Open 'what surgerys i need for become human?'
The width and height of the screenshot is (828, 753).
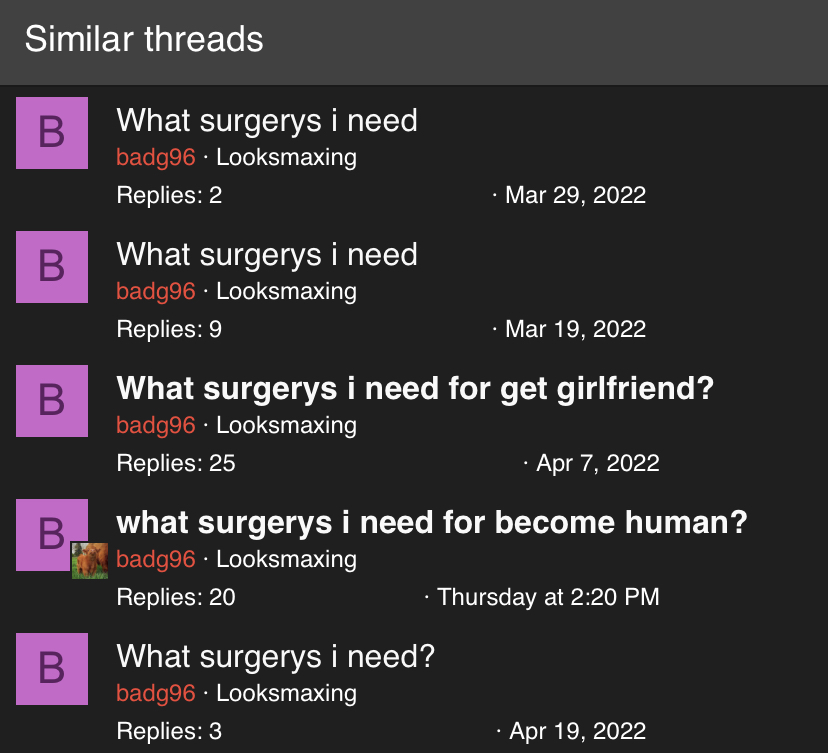point(432,523)
